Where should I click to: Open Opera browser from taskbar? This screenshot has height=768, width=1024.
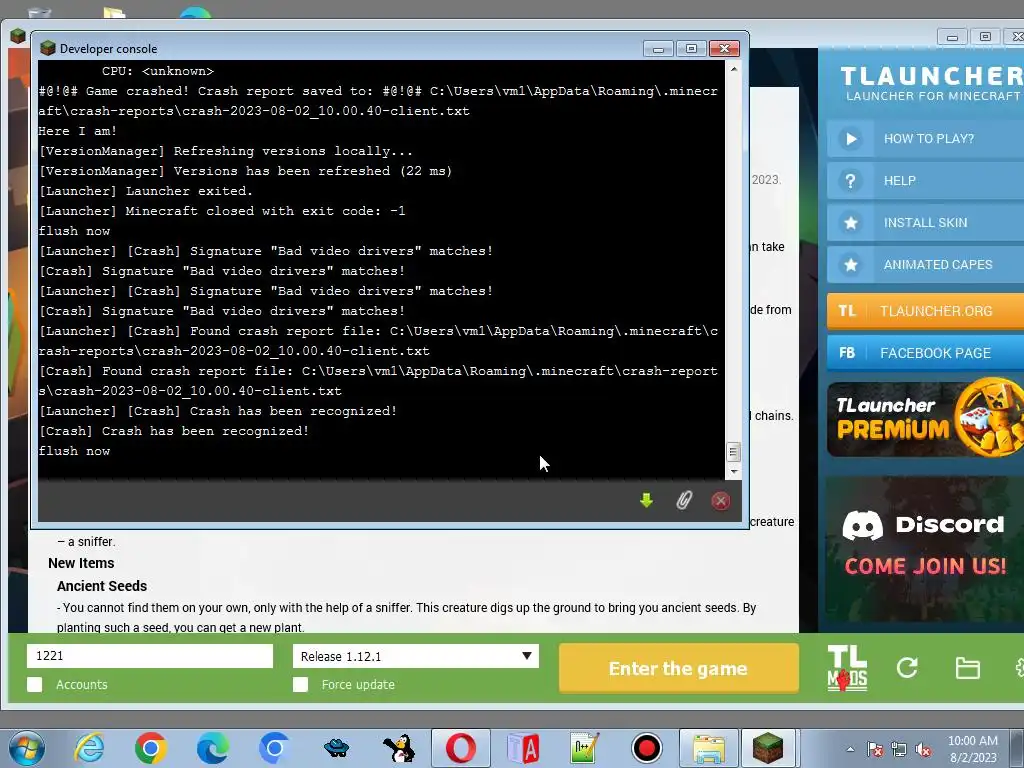461,748
